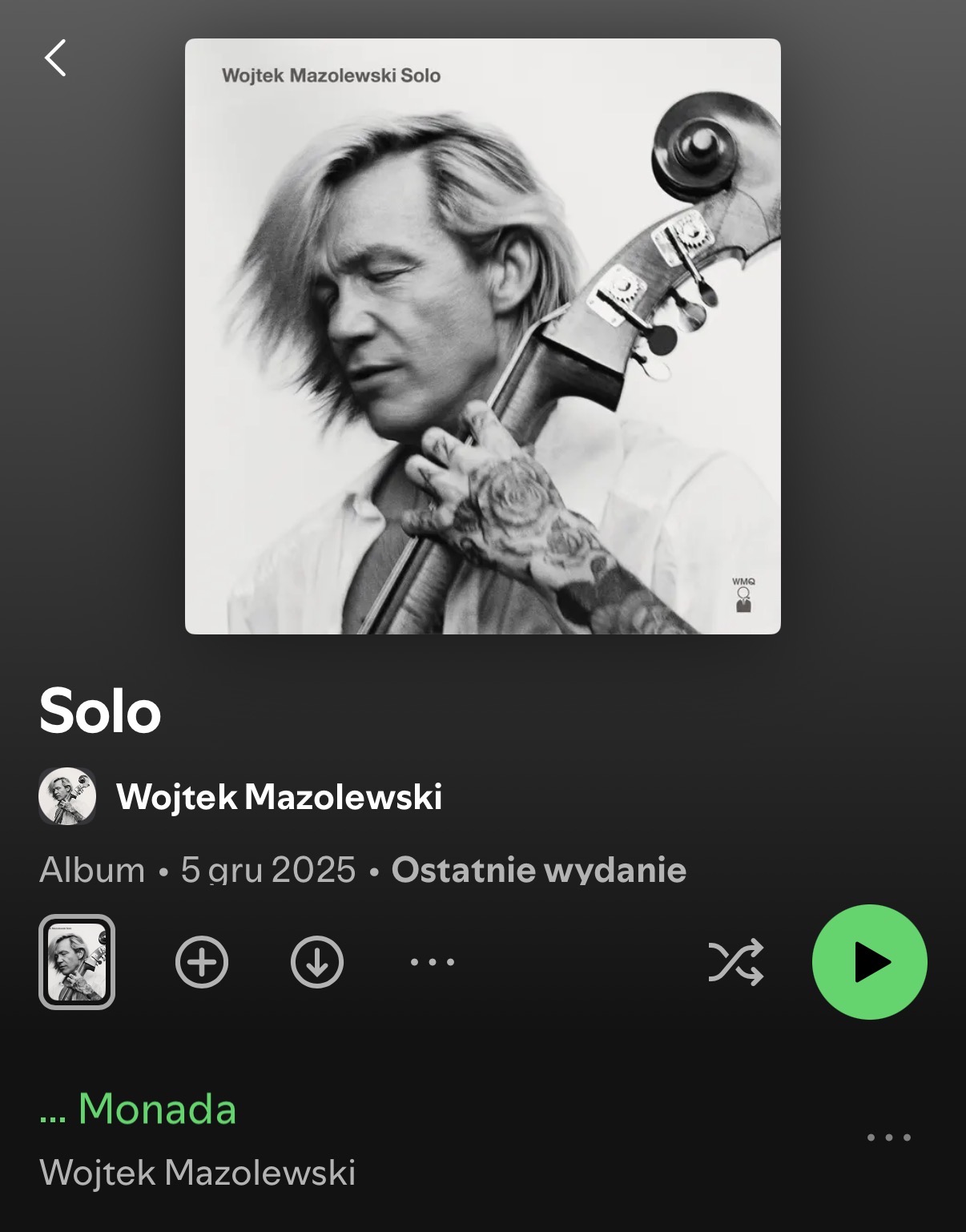This screenshot has height=1232, width=966.
Task: Play the Solo album with green button
Action: pos(870,962)
